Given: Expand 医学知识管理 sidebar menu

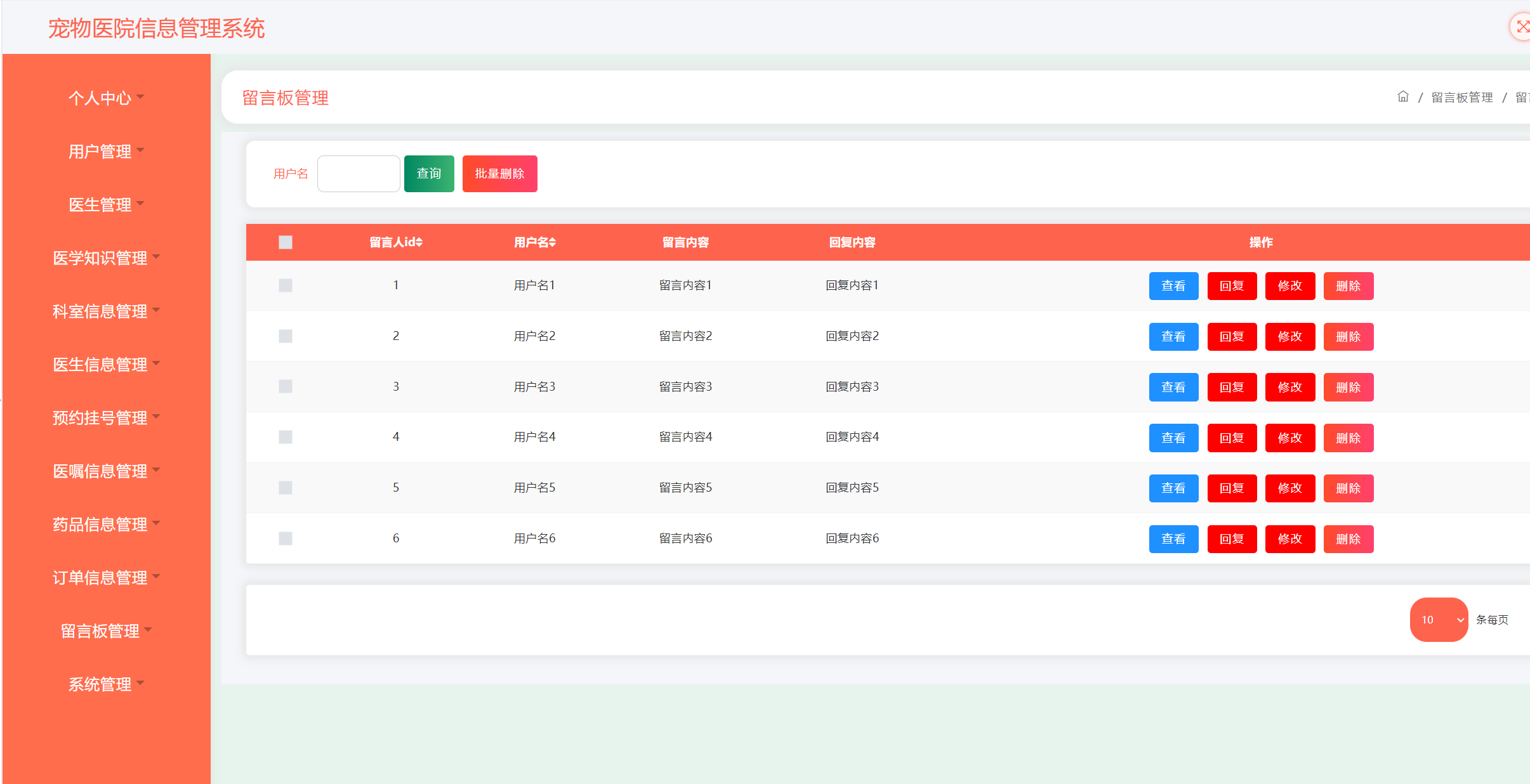Looking at the screenshot, I should (100, 258).
